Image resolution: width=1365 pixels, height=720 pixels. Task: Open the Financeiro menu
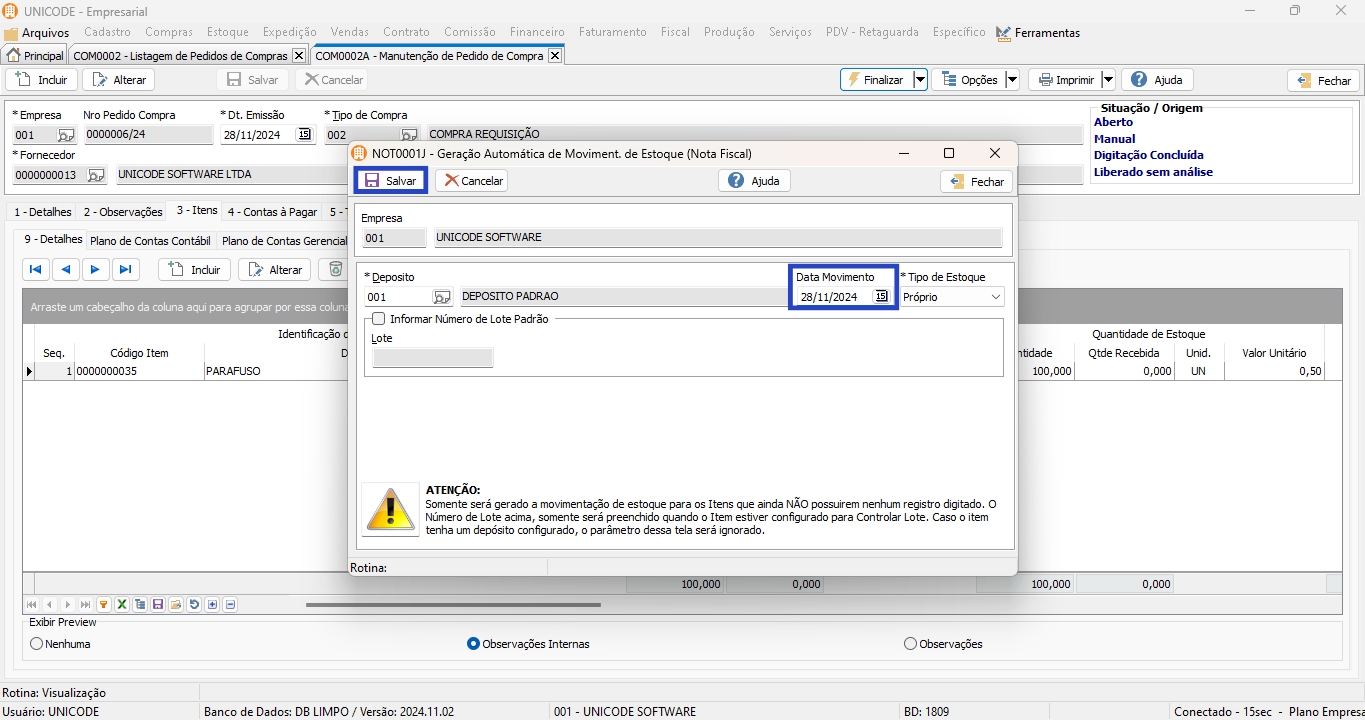[x=536, y=32]
